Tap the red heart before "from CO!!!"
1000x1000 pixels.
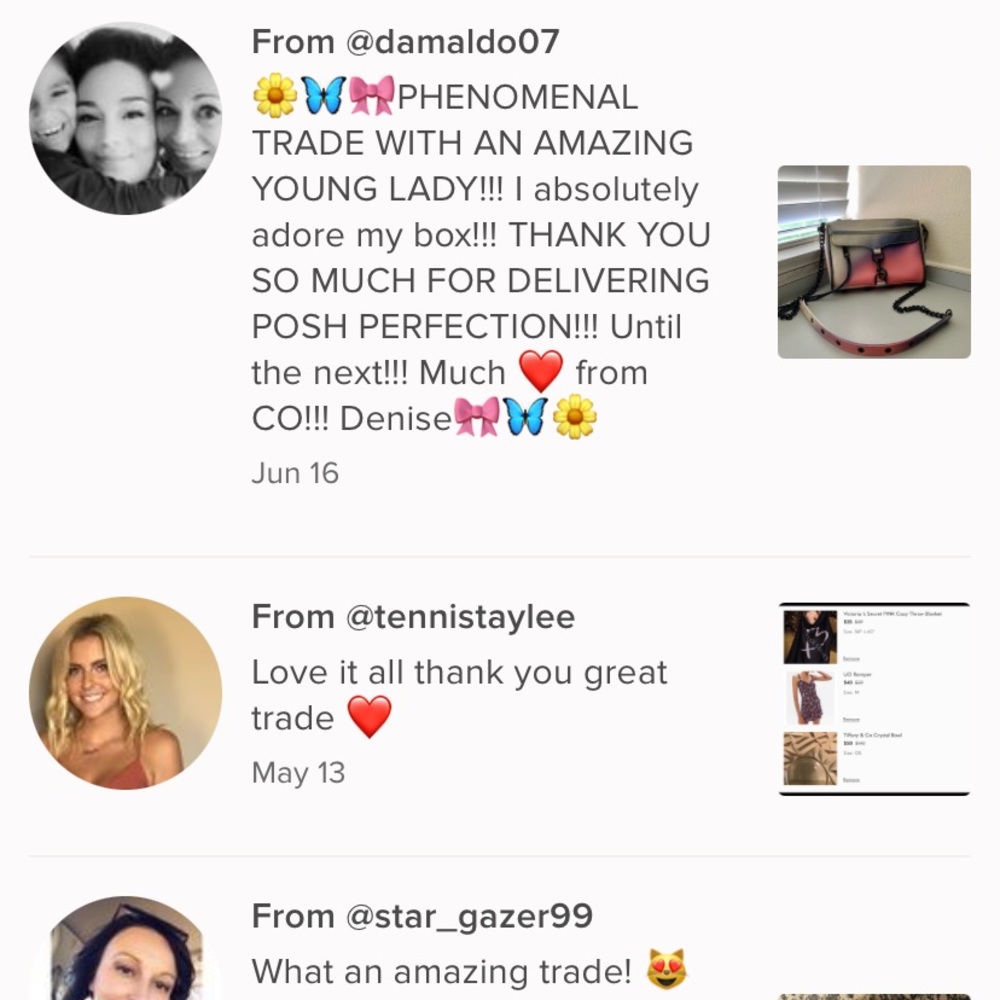pos(541,373)
